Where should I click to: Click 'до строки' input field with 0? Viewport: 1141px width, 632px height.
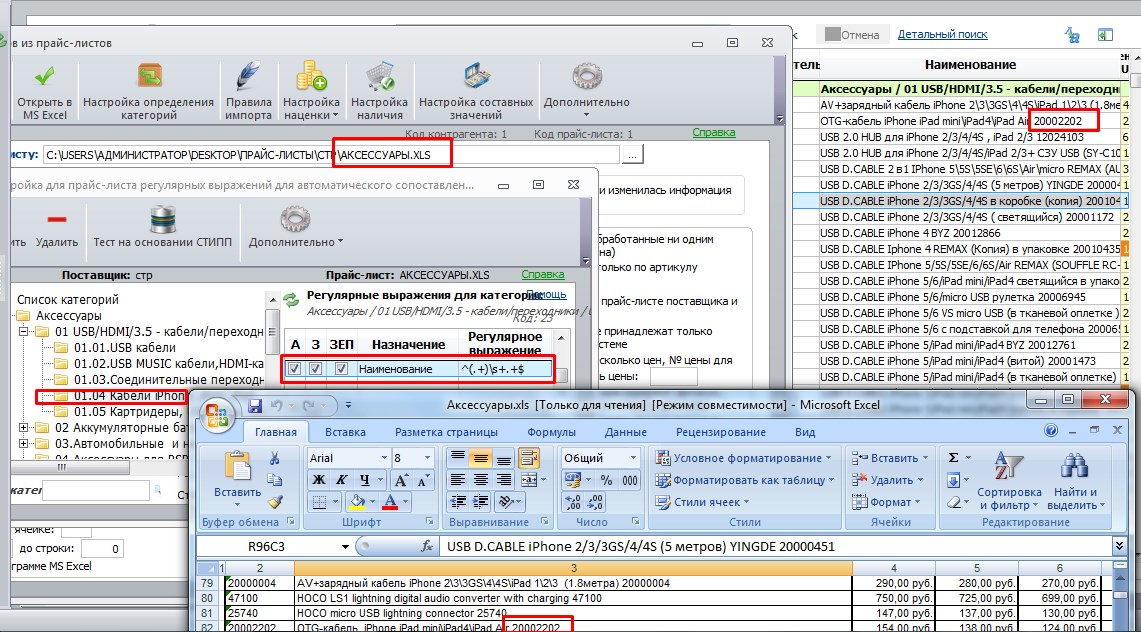point(102,549)
